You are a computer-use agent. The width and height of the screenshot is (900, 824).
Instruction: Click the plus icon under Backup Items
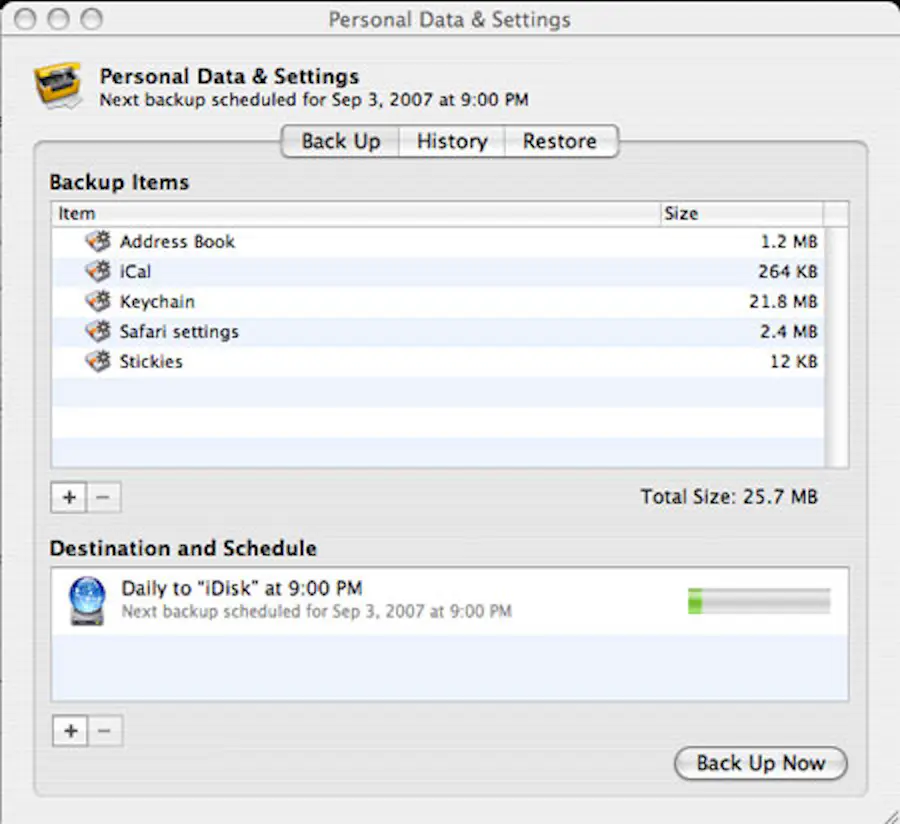click(68, 497)
